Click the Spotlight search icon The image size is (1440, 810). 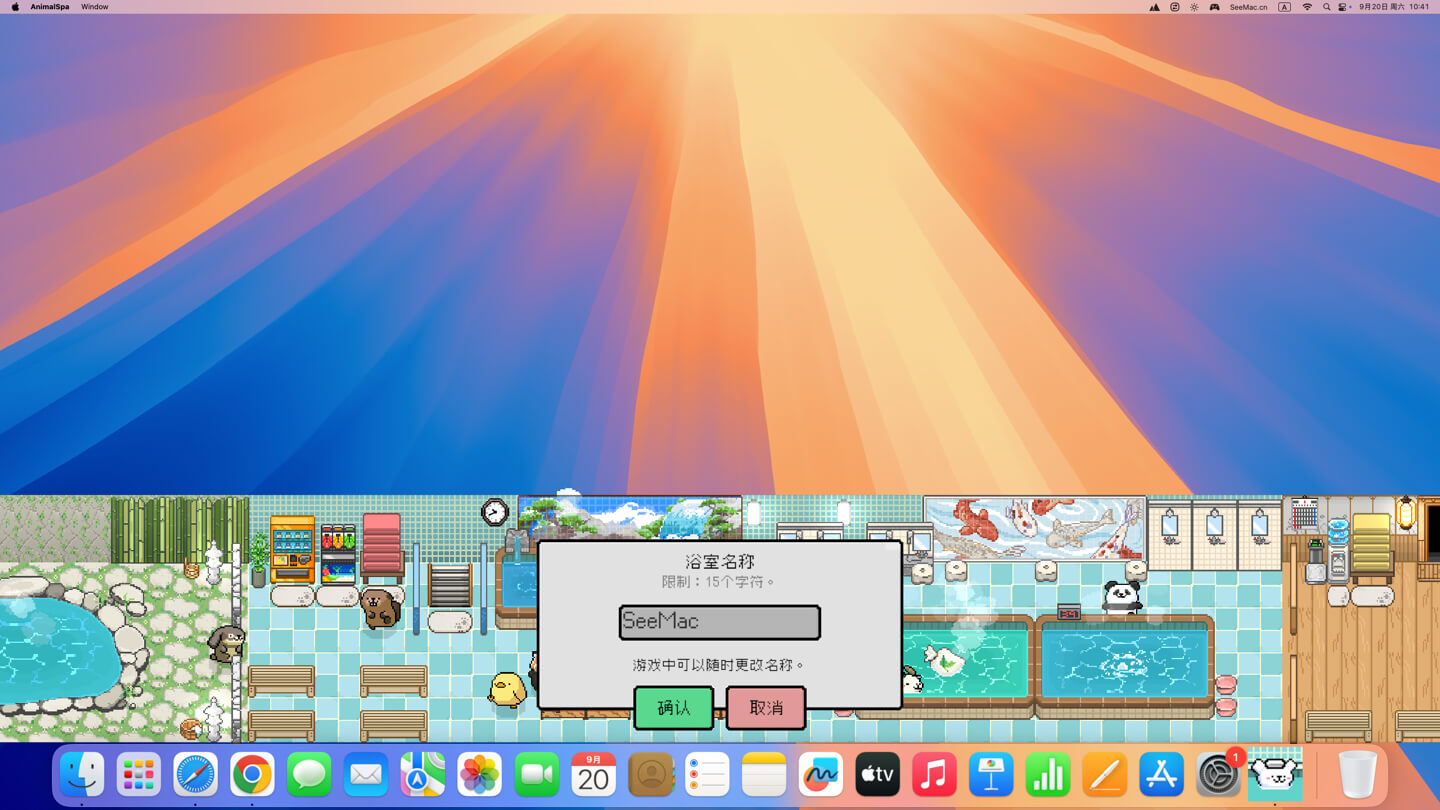click(1326, 7)
